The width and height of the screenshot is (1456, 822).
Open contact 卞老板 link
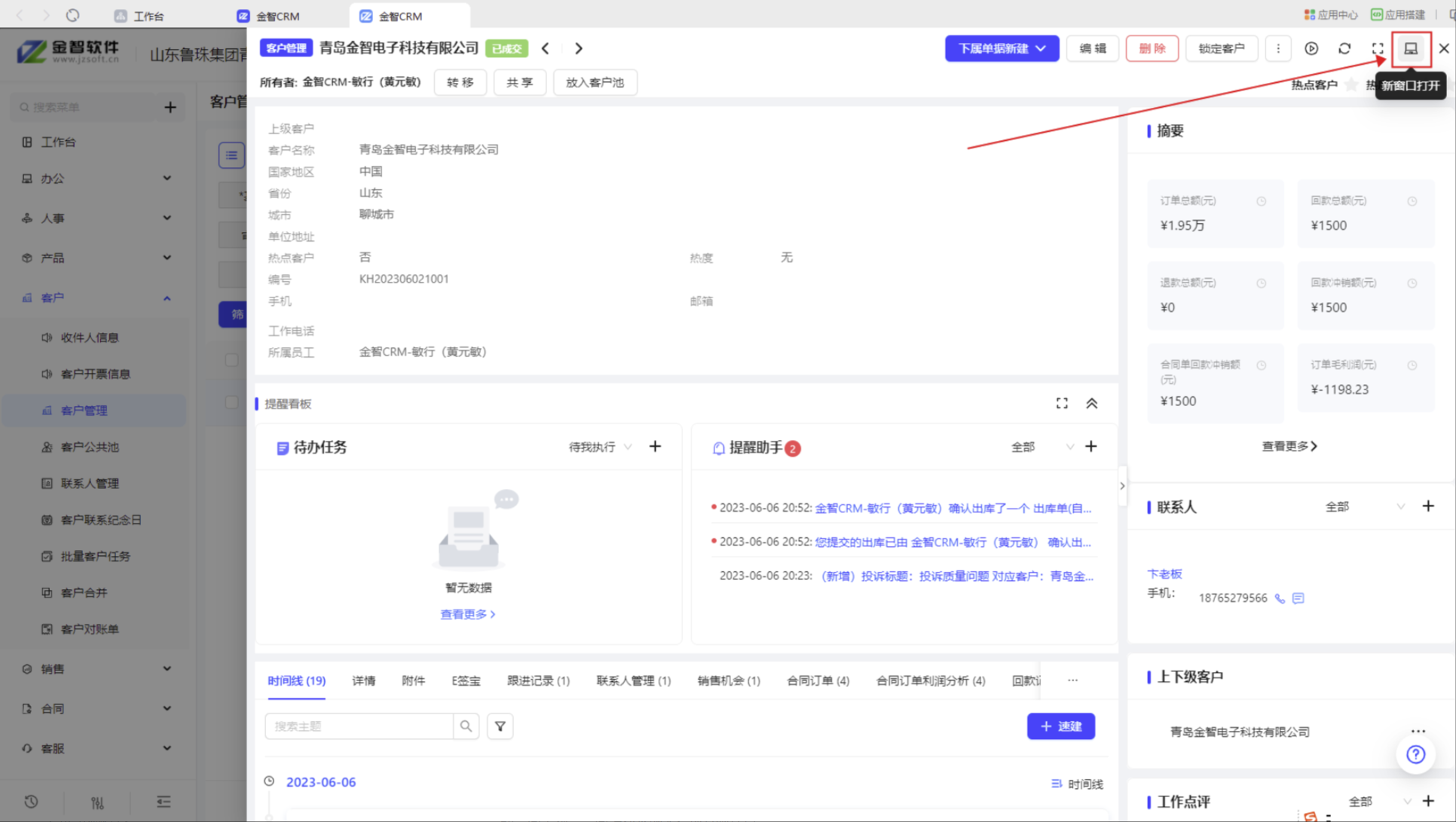click(x=1164, y=574)
